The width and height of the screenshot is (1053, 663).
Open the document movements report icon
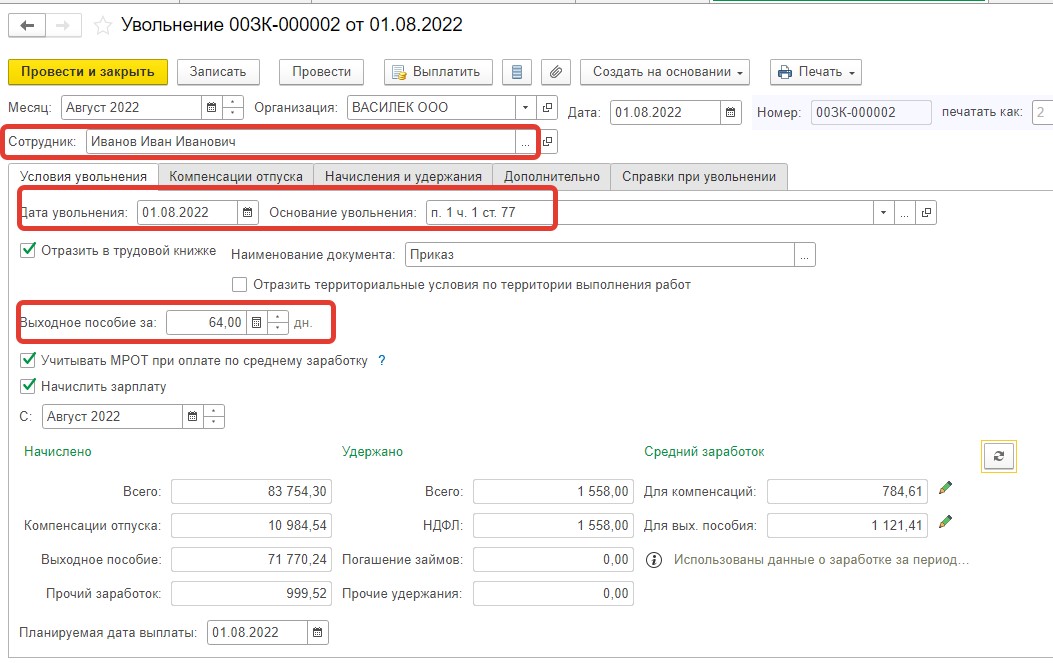tap(516, 72)
